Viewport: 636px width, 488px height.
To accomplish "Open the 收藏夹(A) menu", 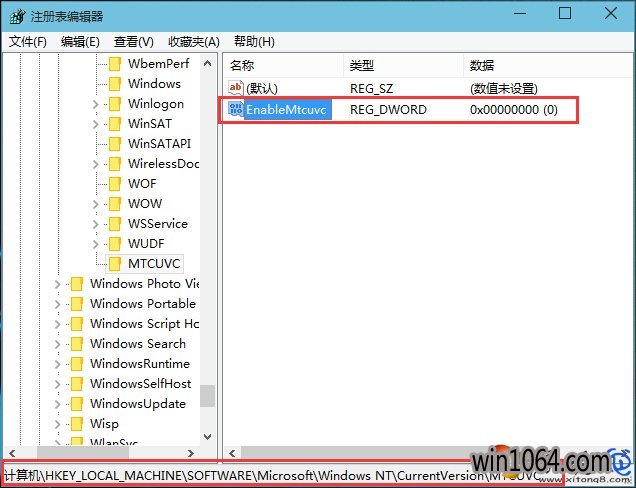I will coord(194,41).
